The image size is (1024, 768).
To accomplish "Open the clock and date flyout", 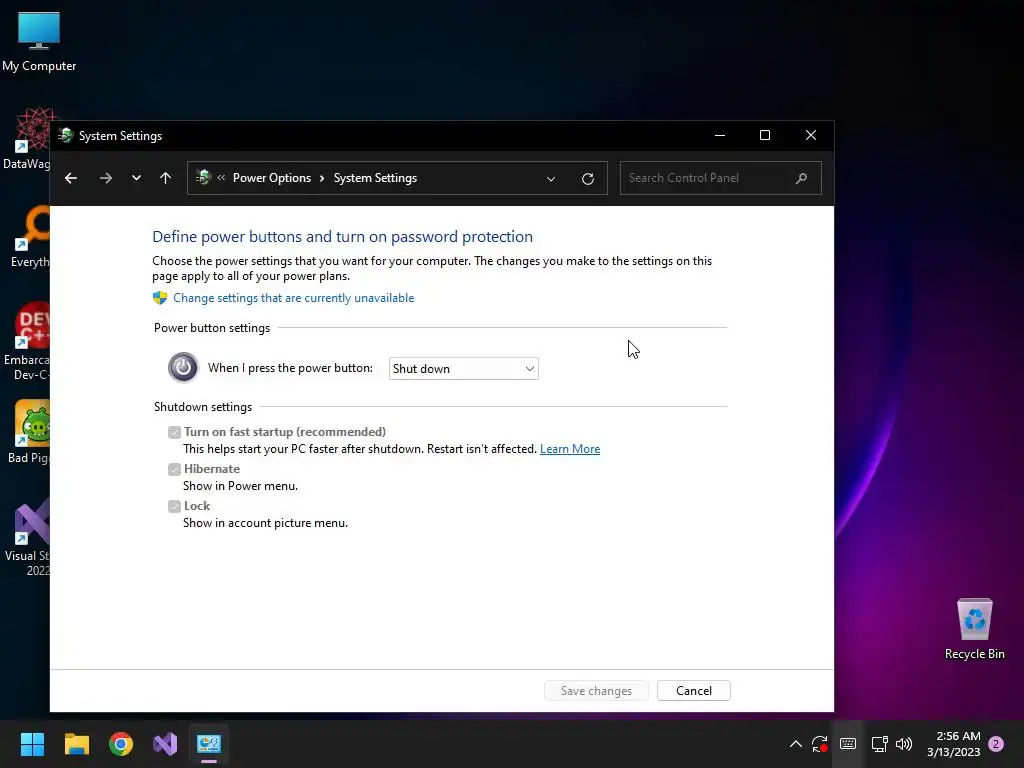I will [x=953, y=744].
